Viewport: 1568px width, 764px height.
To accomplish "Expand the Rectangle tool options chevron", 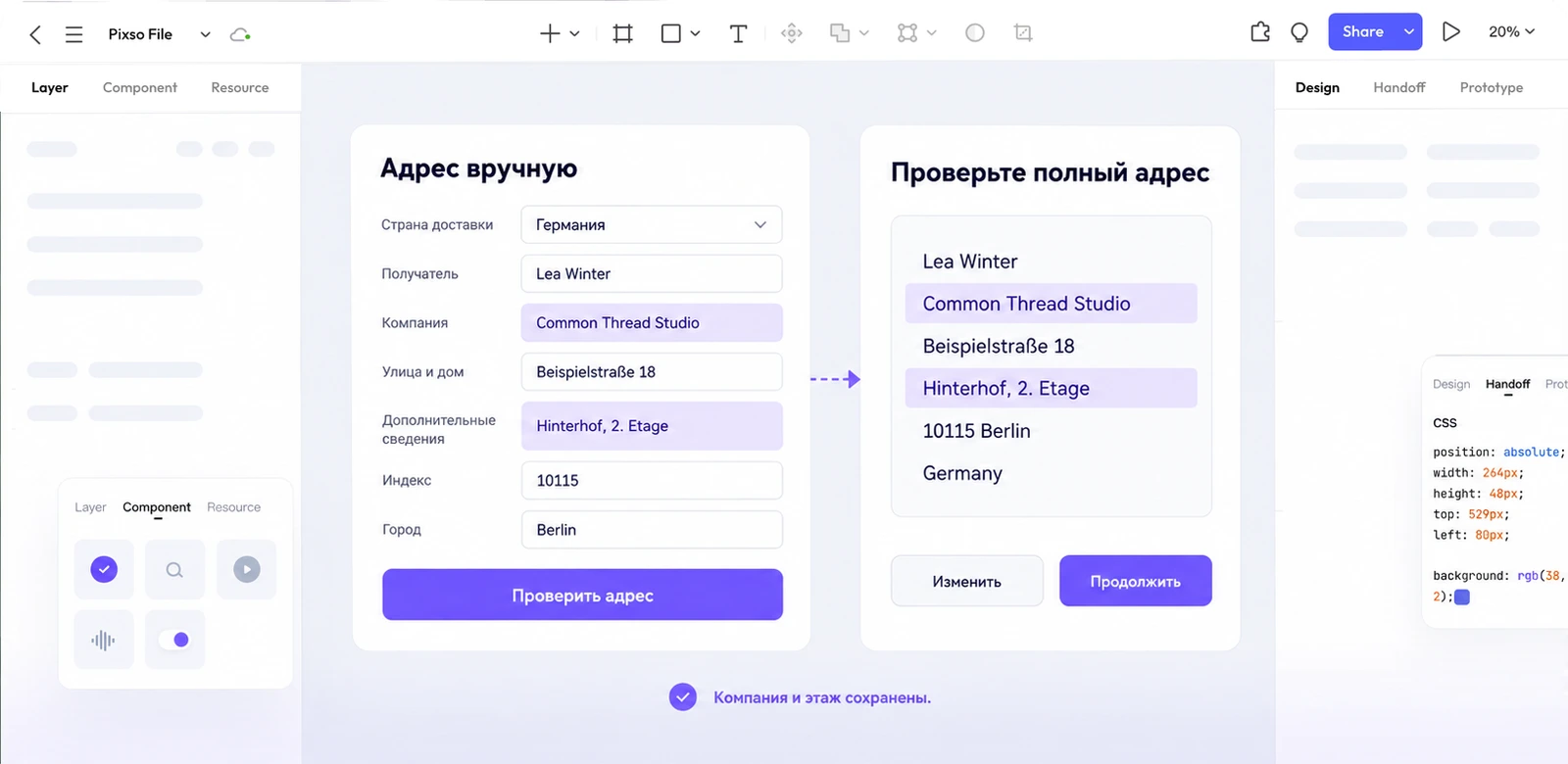I will tap(695, 33).
